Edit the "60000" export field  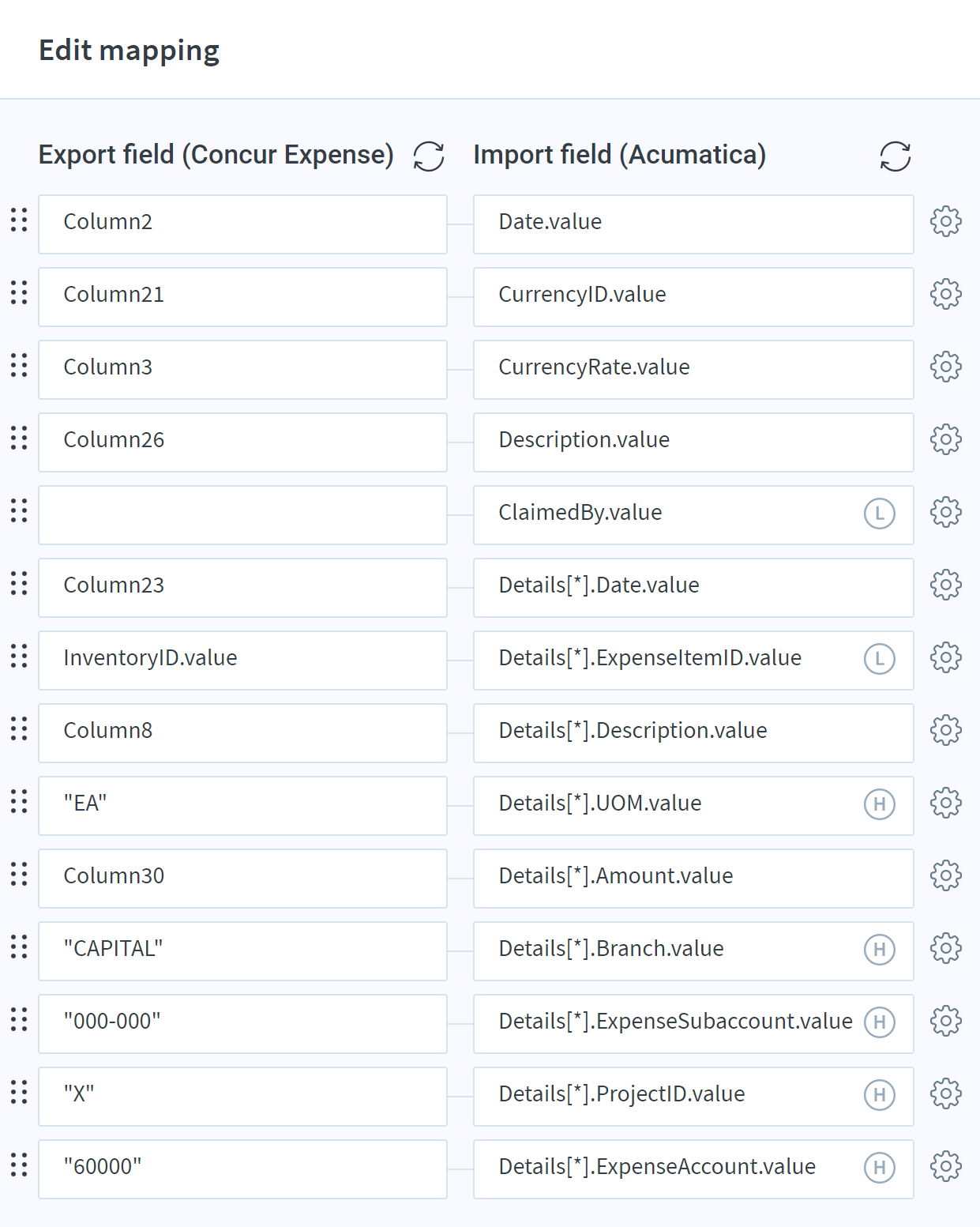tap(242, 1169)
